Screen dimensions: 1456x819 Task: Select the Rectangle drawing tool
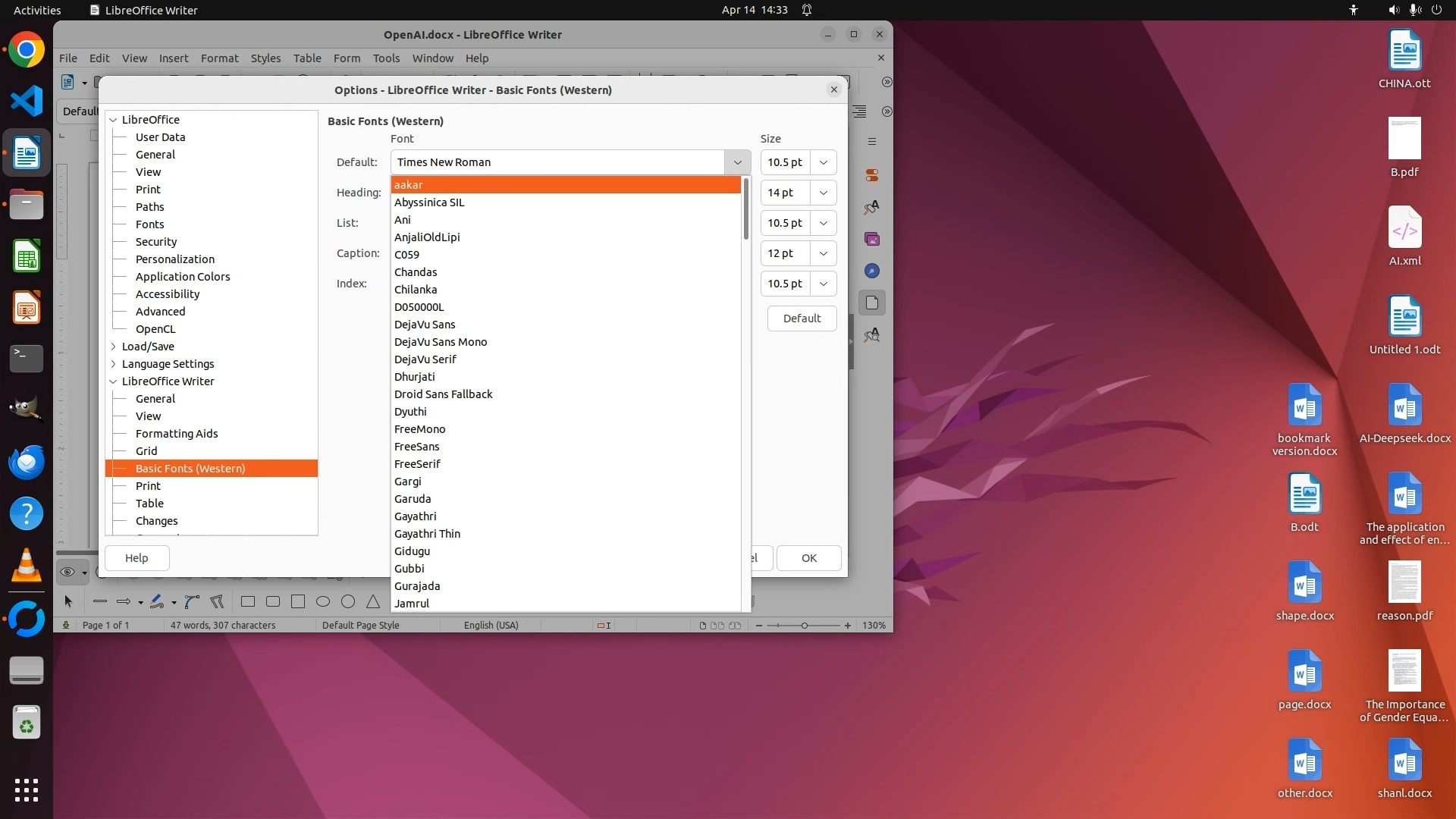coord(248,602)
